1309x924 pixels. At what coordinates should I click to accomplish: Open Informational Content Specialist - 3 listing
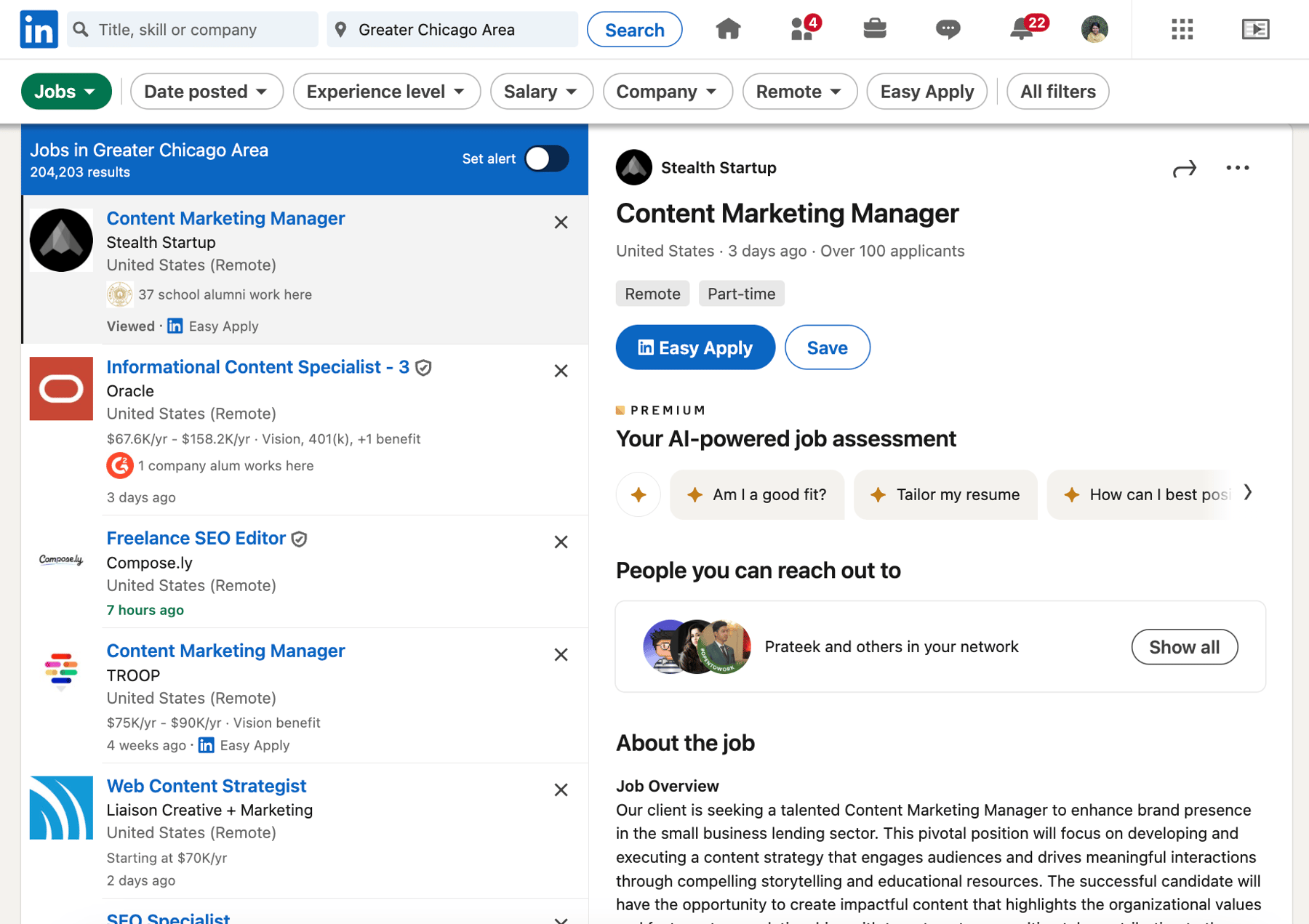pos(258,367)
